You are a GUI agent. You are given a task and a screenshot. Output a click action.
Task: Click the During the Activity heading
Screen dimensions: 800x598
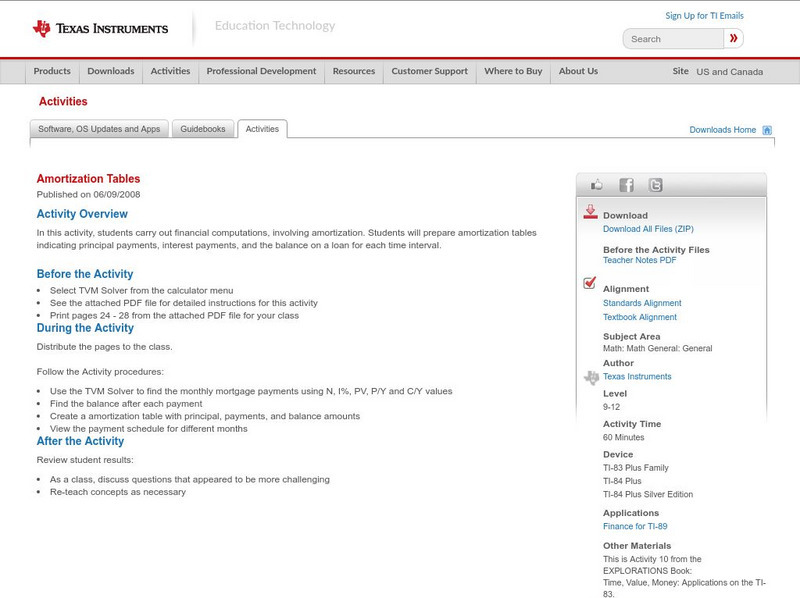click(x=85, y=328)
